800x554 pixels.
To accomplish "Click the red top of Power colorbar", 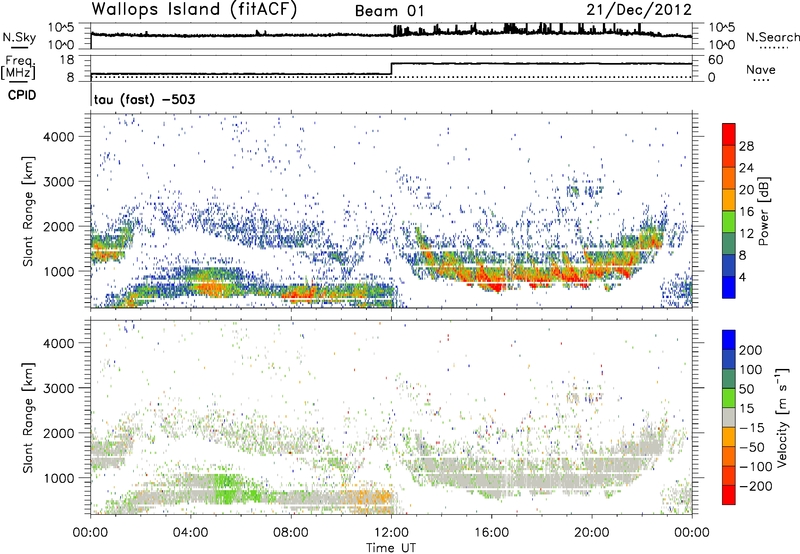I will click(729, 134).
